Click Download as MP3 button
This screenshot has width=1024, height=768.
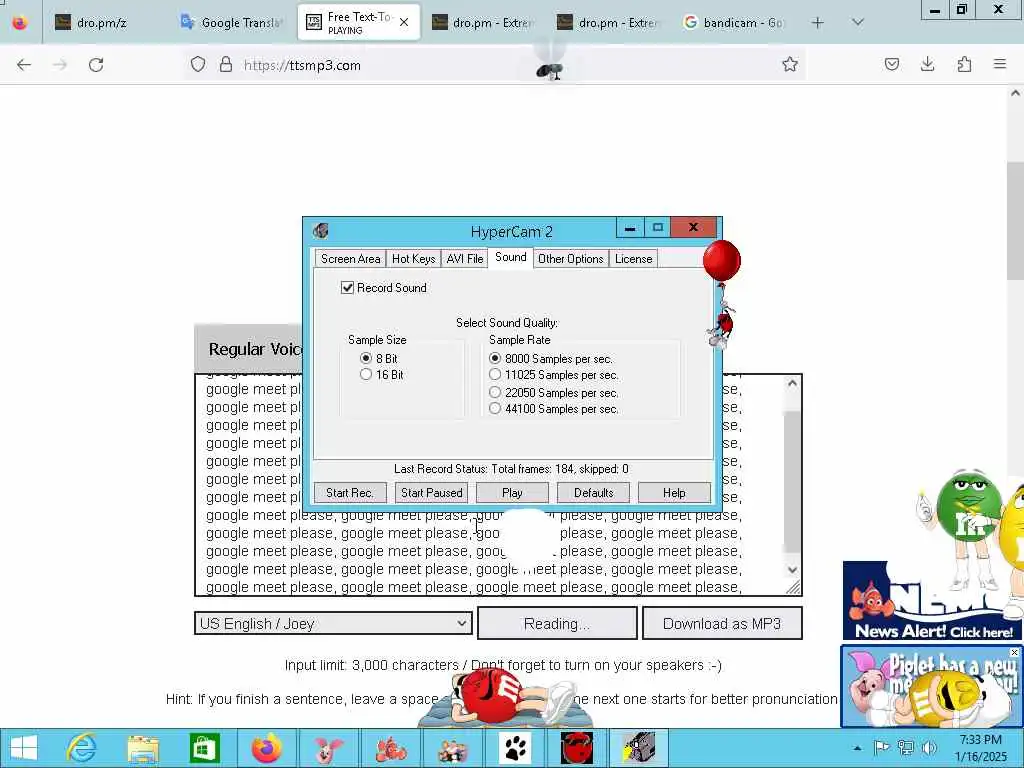pyautogui.click(x=722, y=624)
